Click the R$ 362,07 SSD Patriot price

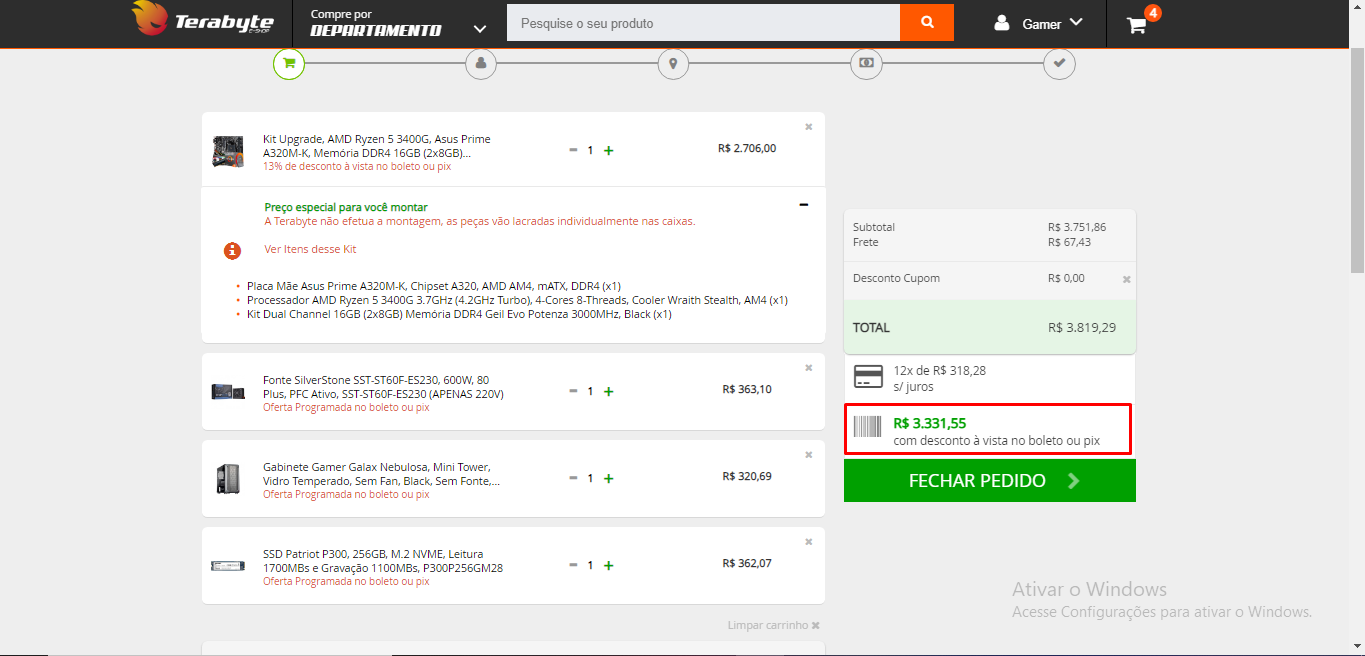(747, 563)
